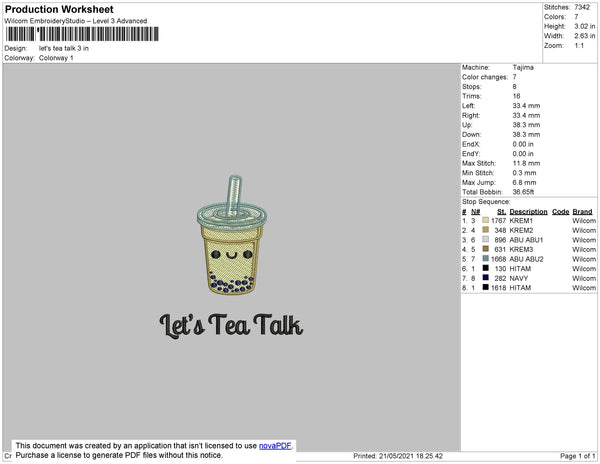Click the bubble tea cup embroidery preview
Image resolution: width=600 pixels, height=464 pixels.
pos(232,235)
